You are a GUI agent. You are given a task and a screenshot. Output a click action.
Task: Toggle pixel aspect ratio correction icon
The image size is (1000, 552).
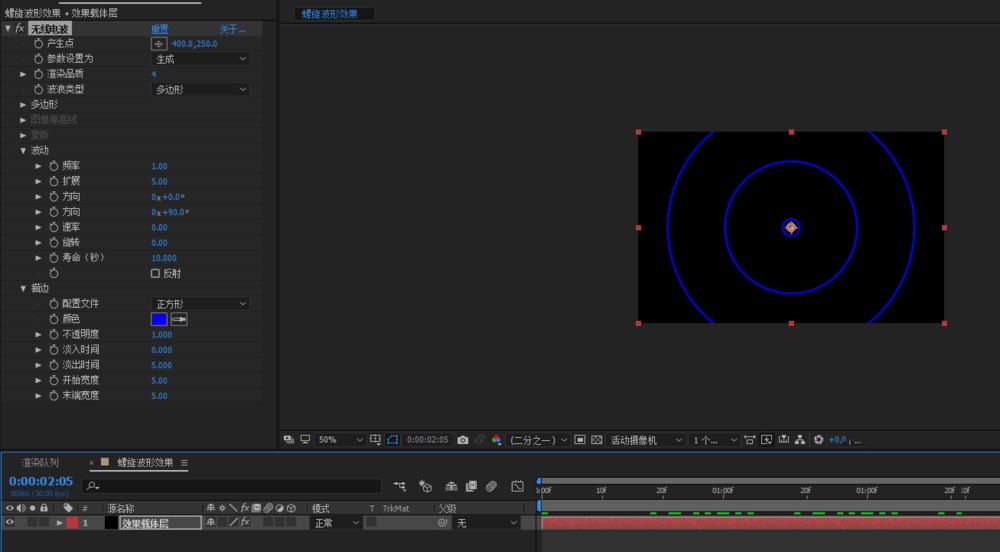click(x=750, y=440)
